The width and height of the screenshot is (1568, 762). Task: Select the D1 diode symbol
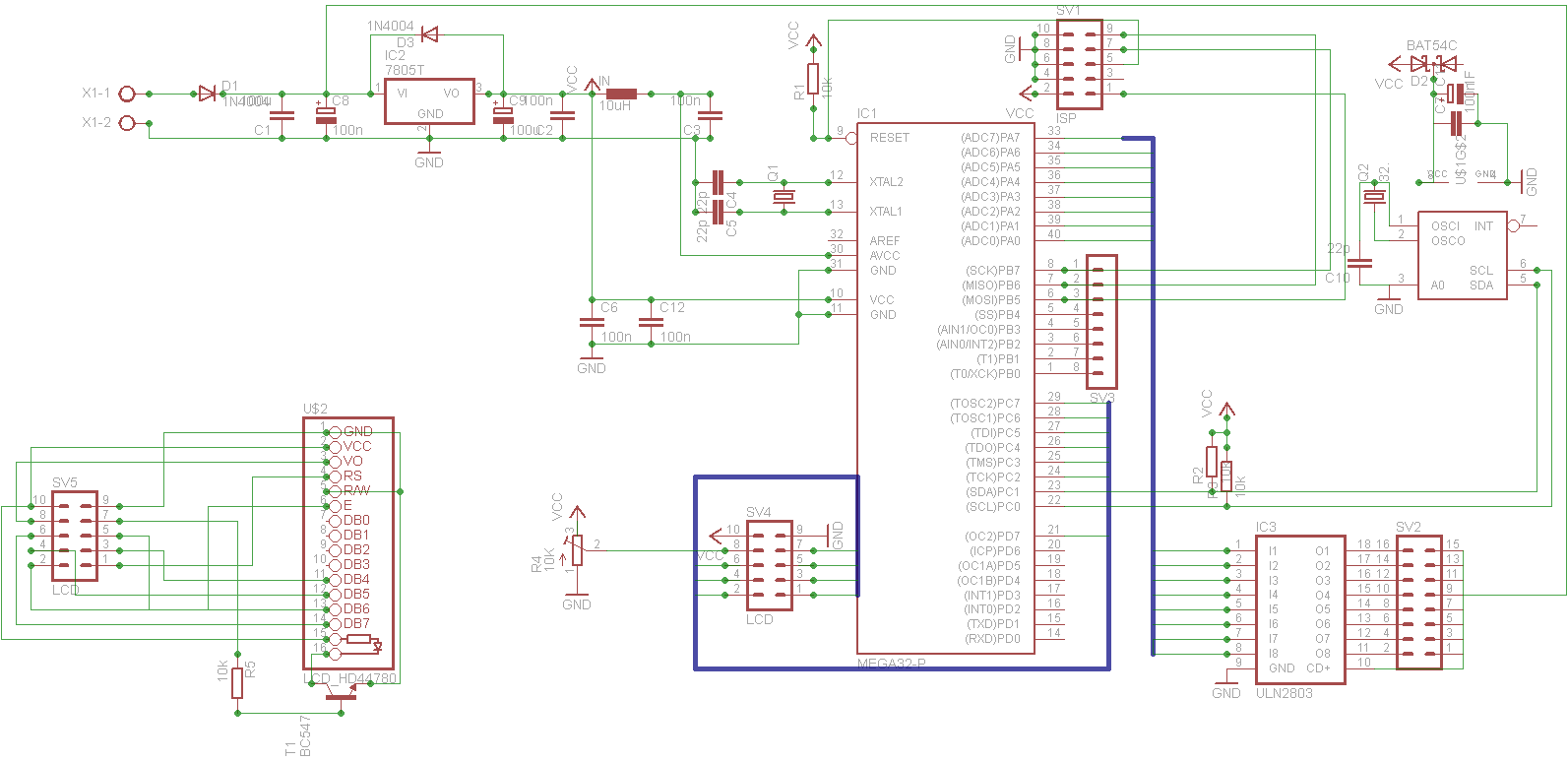(x=207, y=94)
